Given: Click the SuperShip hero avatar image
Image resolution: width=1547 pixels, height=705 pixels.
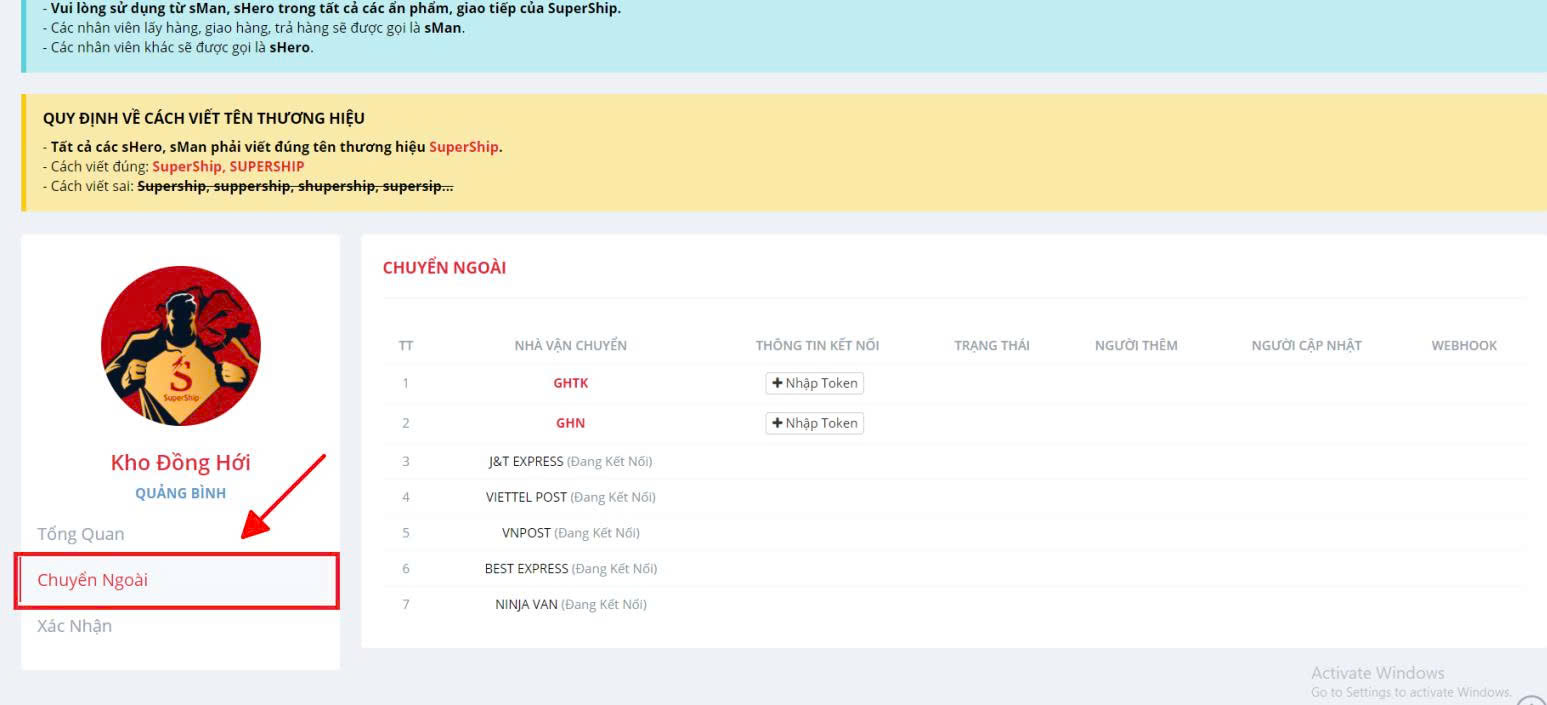Looking at the screenshot, I should (181, 346).
